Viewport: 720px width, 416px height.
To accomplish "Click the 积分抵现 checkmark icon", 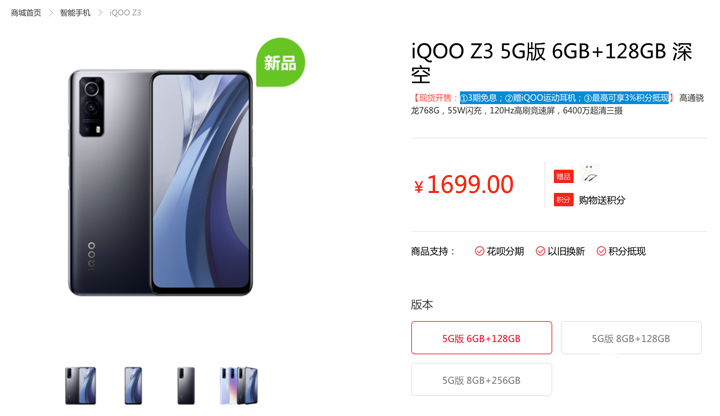I will point(601,251).
